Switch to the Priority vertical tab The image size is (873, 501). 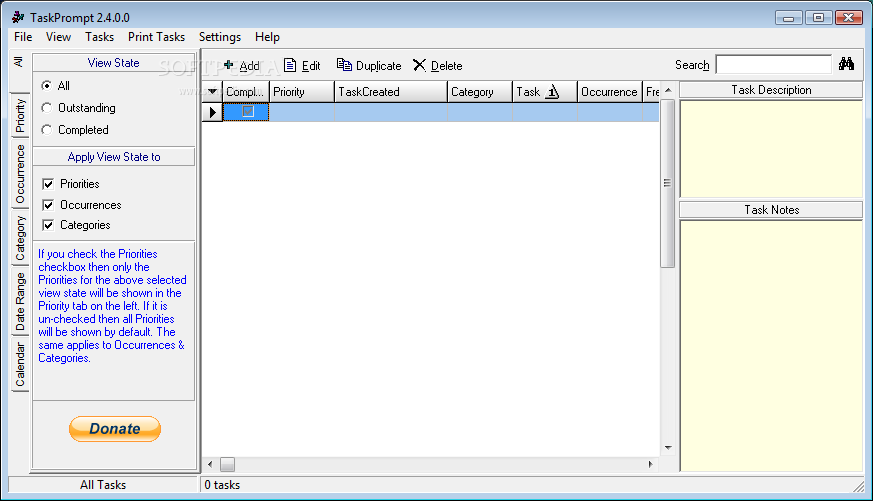coord(20,115)
